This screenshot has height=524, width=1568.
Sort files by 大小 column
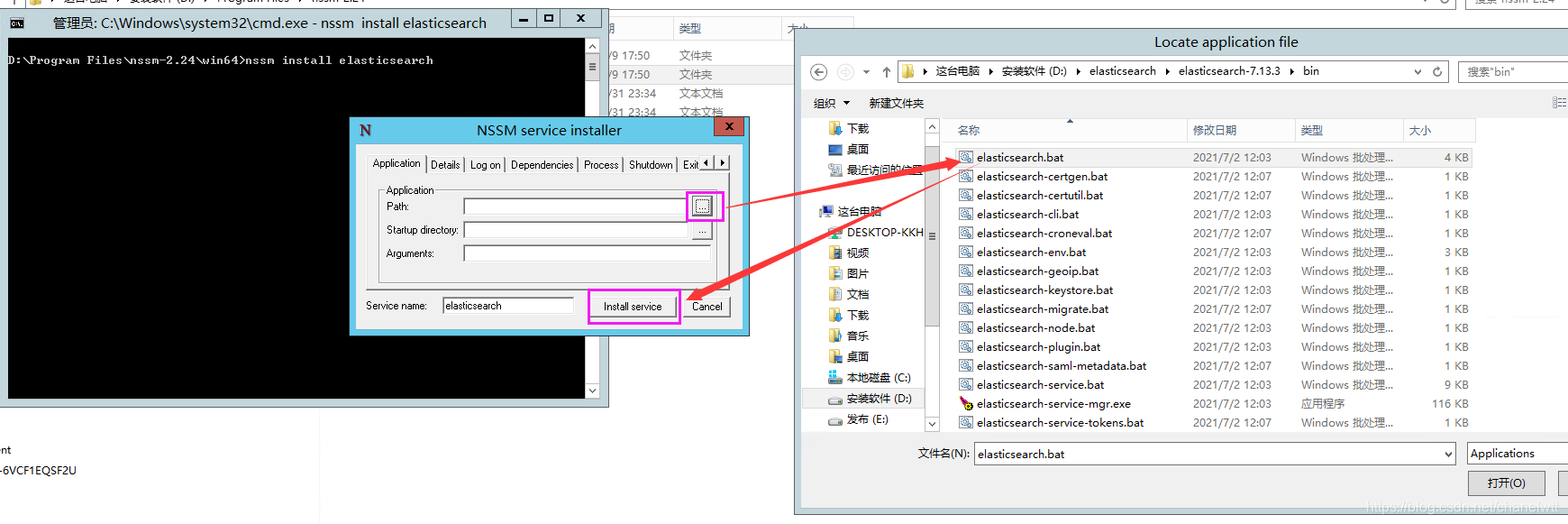1439,131
